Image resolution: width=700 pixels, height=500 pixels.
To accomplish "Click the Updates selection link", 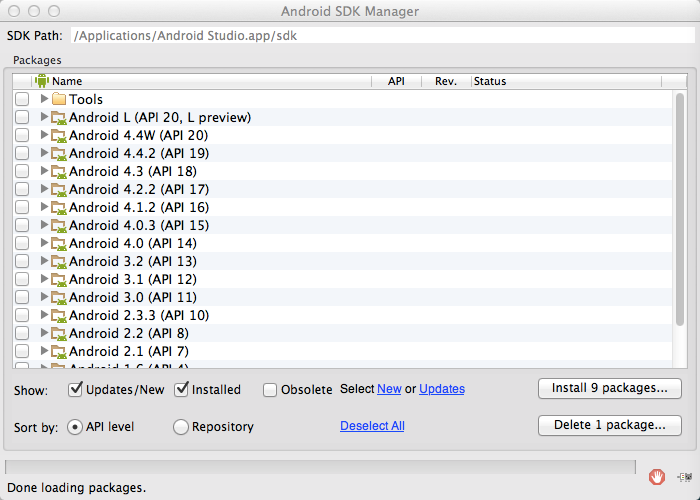I will pyautogui.click(x=442, y=389).
